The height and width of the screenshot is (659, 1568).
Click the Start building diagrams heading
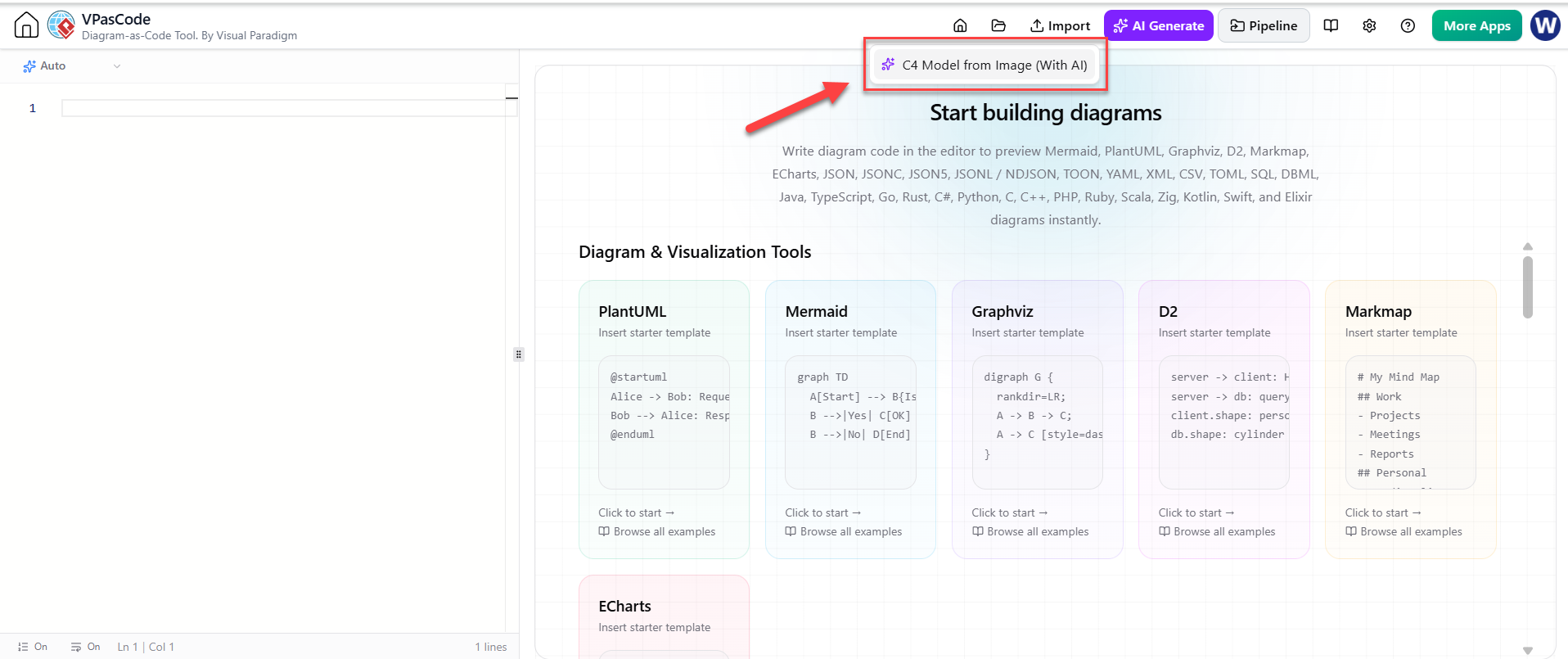pyautogui.click(x=1045, y=113)
